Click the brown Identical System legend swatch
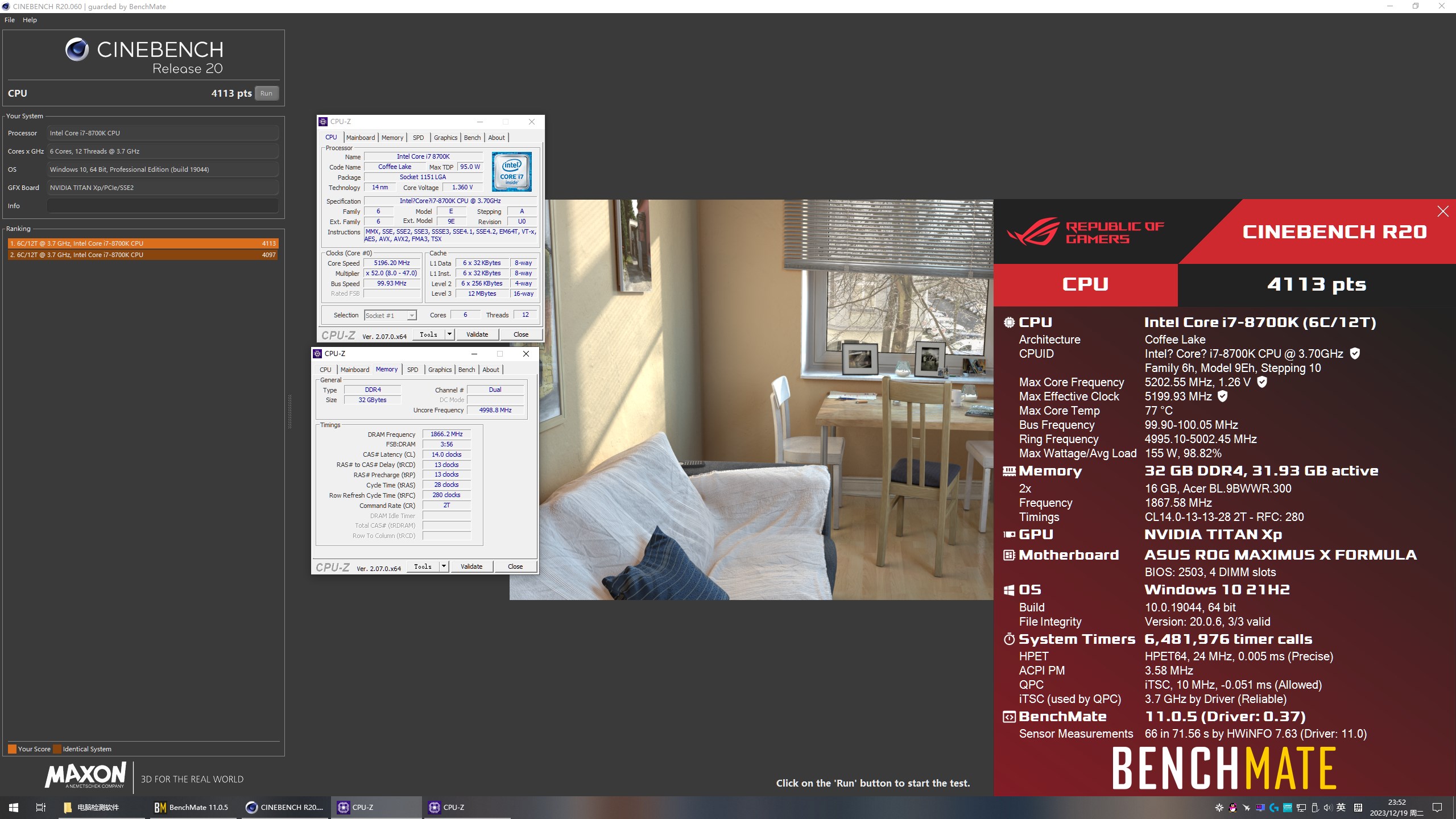The image size is (1456, 819). coord(57,749)
